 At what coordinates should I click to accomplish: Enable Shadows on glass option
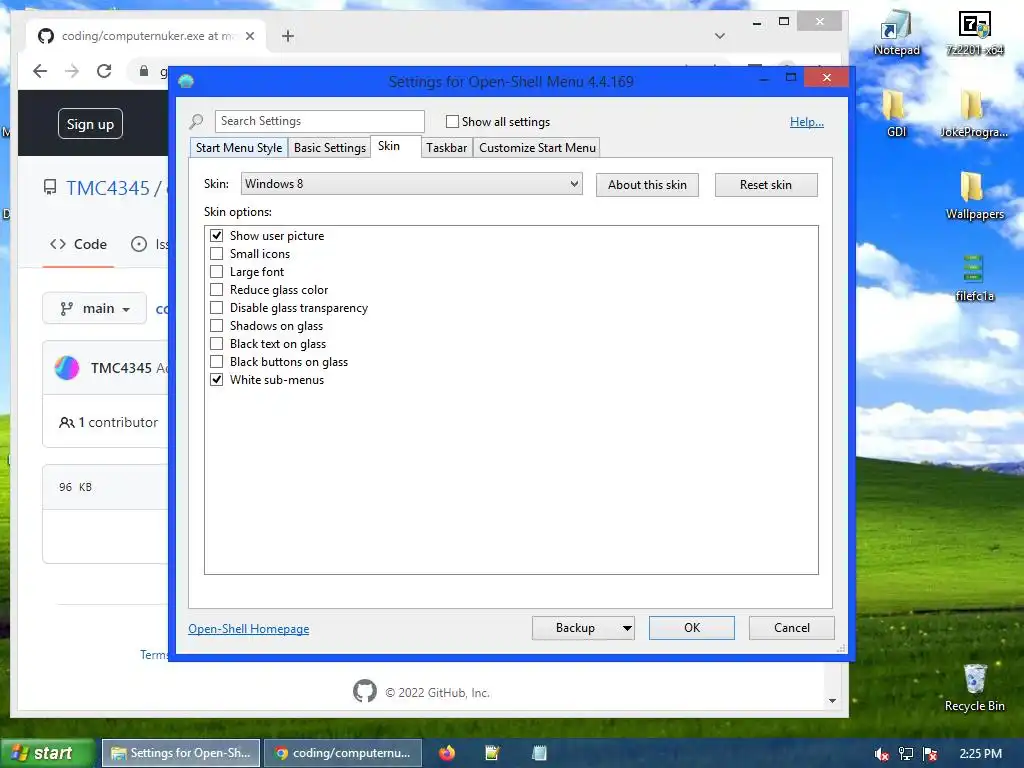point(216,325)
